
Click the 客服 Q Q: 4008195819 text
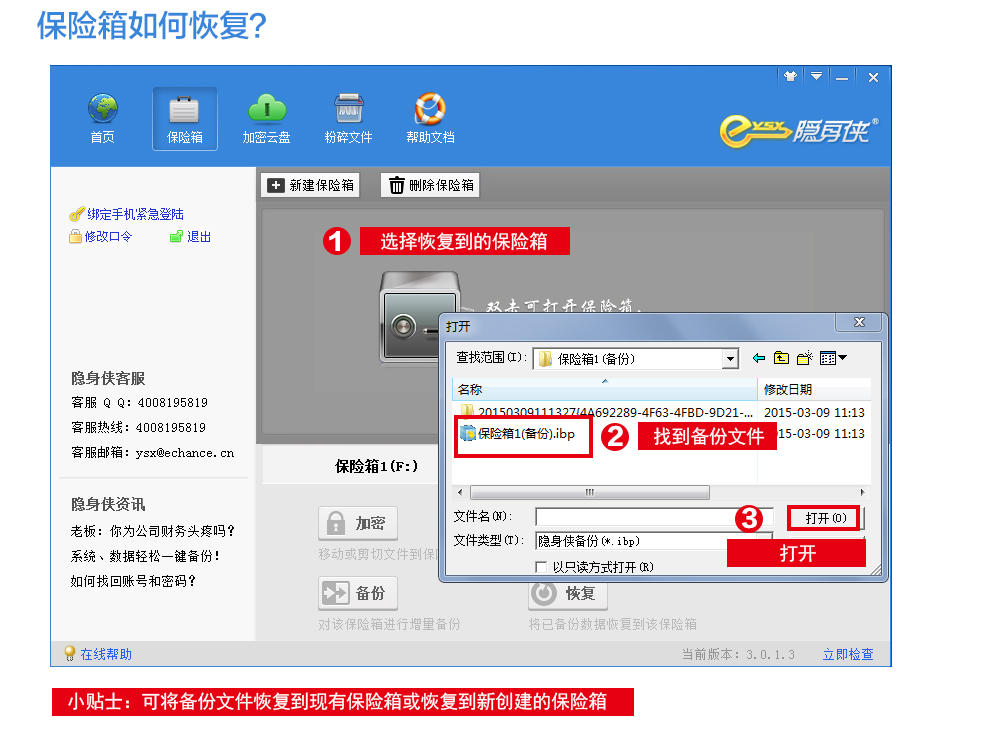click(140, 403)
